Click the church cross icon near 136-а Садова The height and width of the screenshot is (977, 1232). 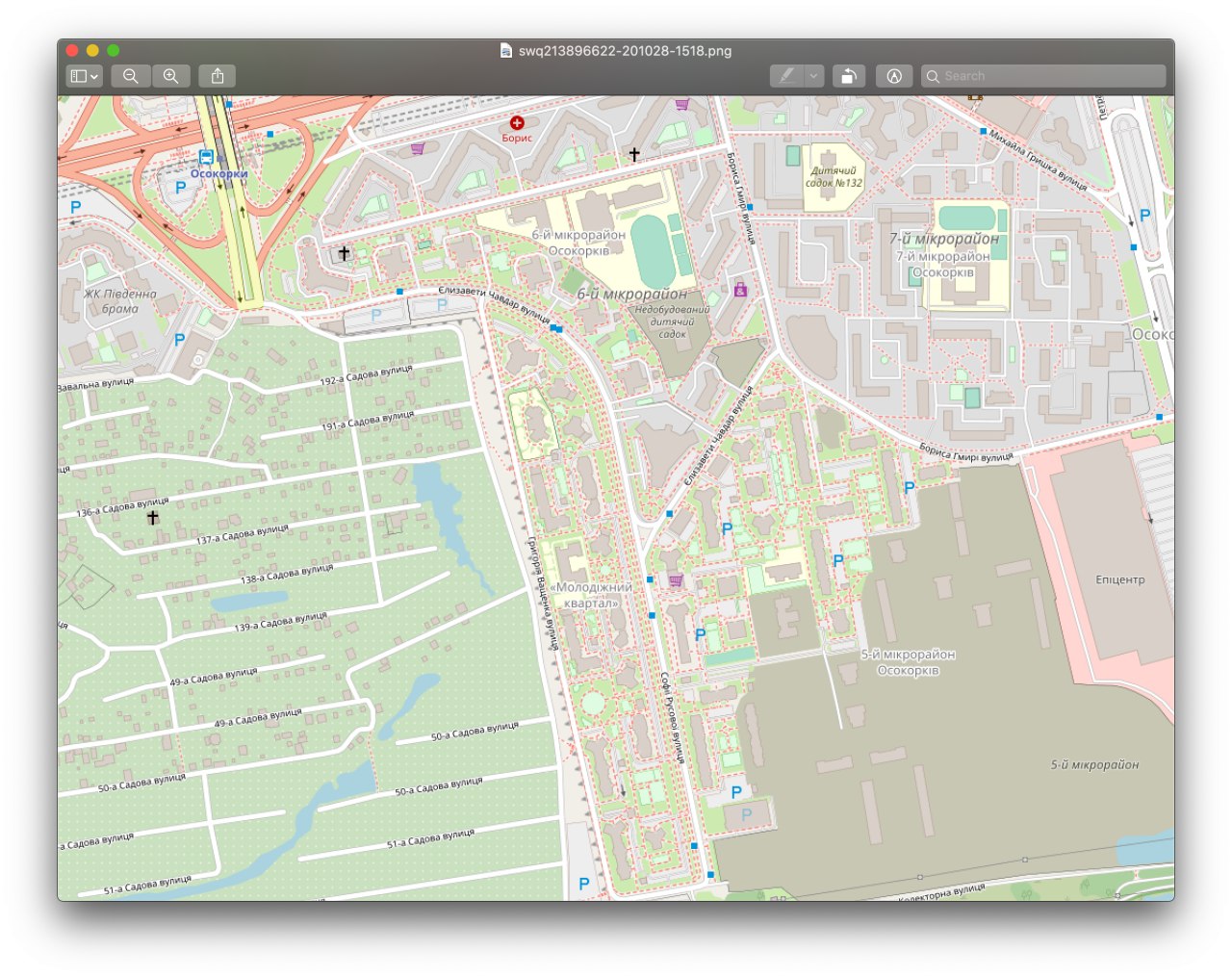(152, 518)
